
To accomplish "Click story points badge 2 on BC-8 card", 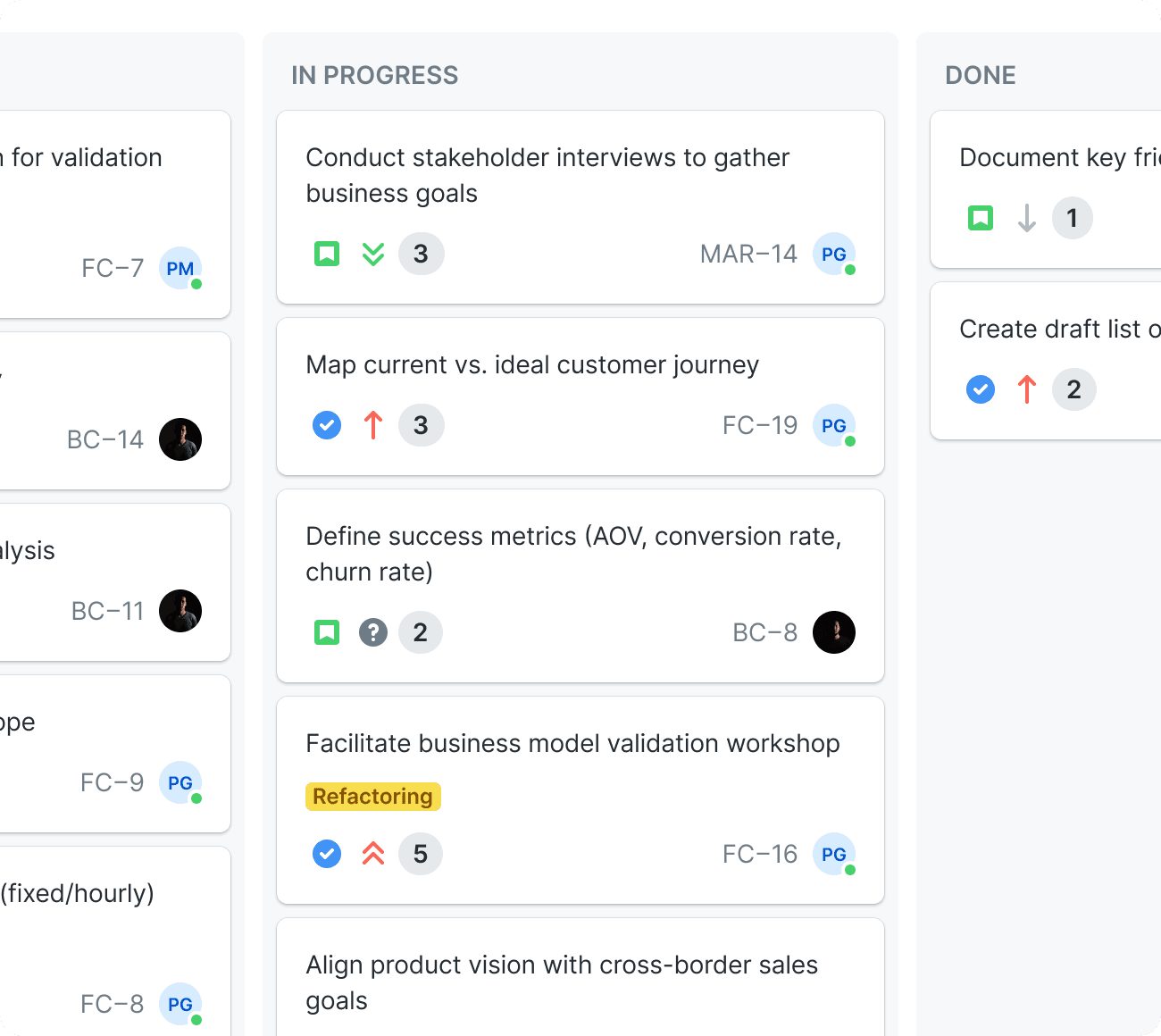I will 421,632.
